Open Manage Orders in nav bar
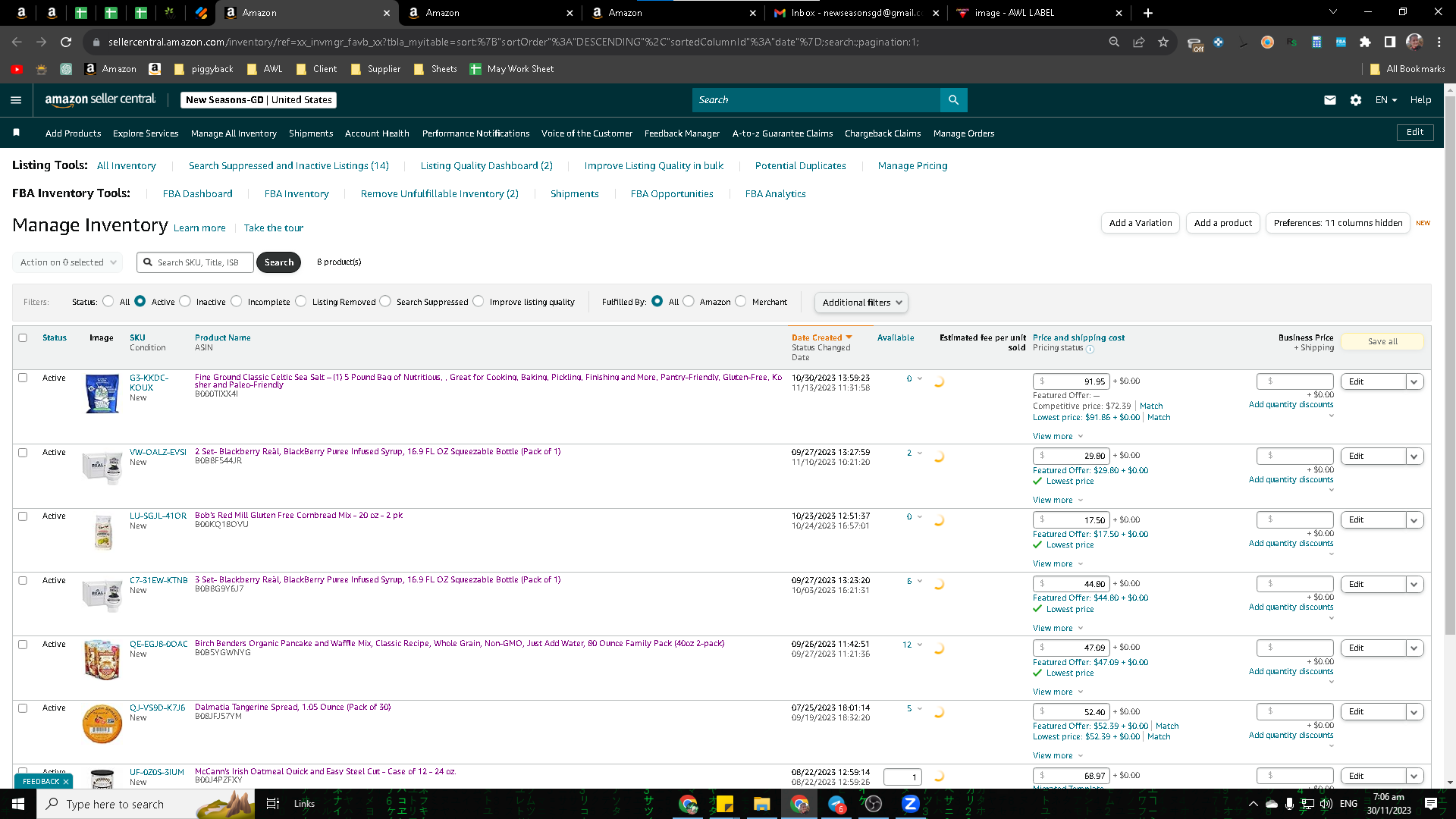Viewport: 1456px width, 819px height. click(x=964, y=133)
